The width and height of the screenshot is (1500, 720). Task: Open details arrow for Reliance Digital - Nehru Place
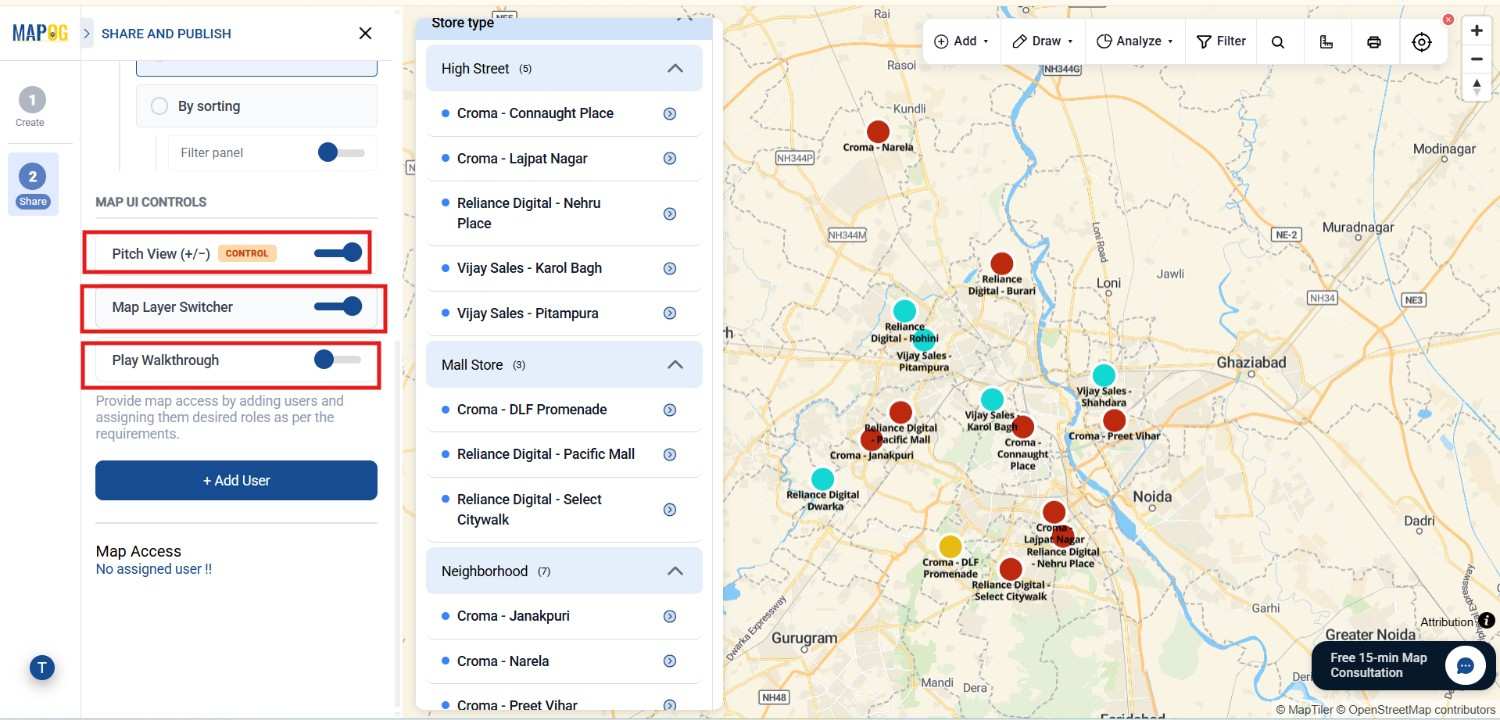[x=670, y=214]
